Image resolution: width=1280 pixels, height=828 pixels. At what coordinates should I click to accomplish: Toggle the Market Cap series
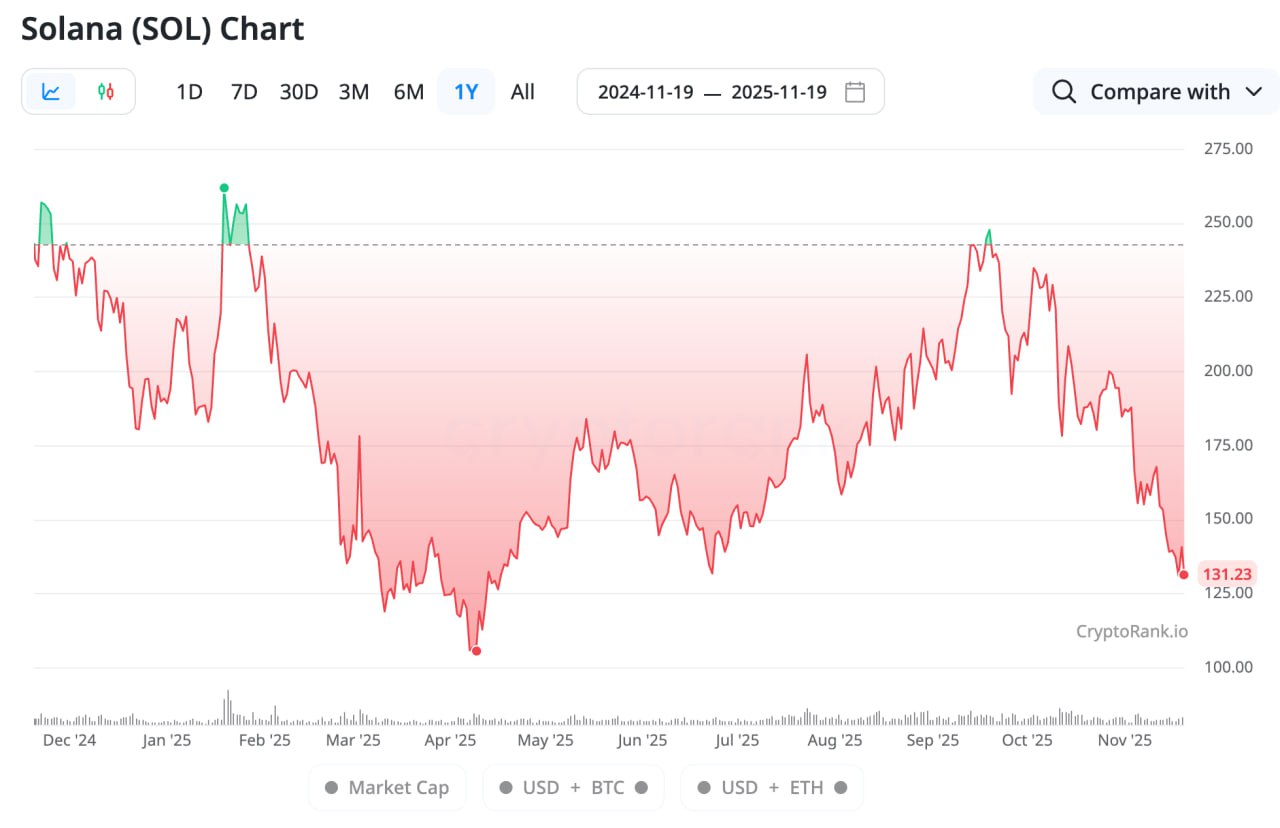tap(386, 788)
